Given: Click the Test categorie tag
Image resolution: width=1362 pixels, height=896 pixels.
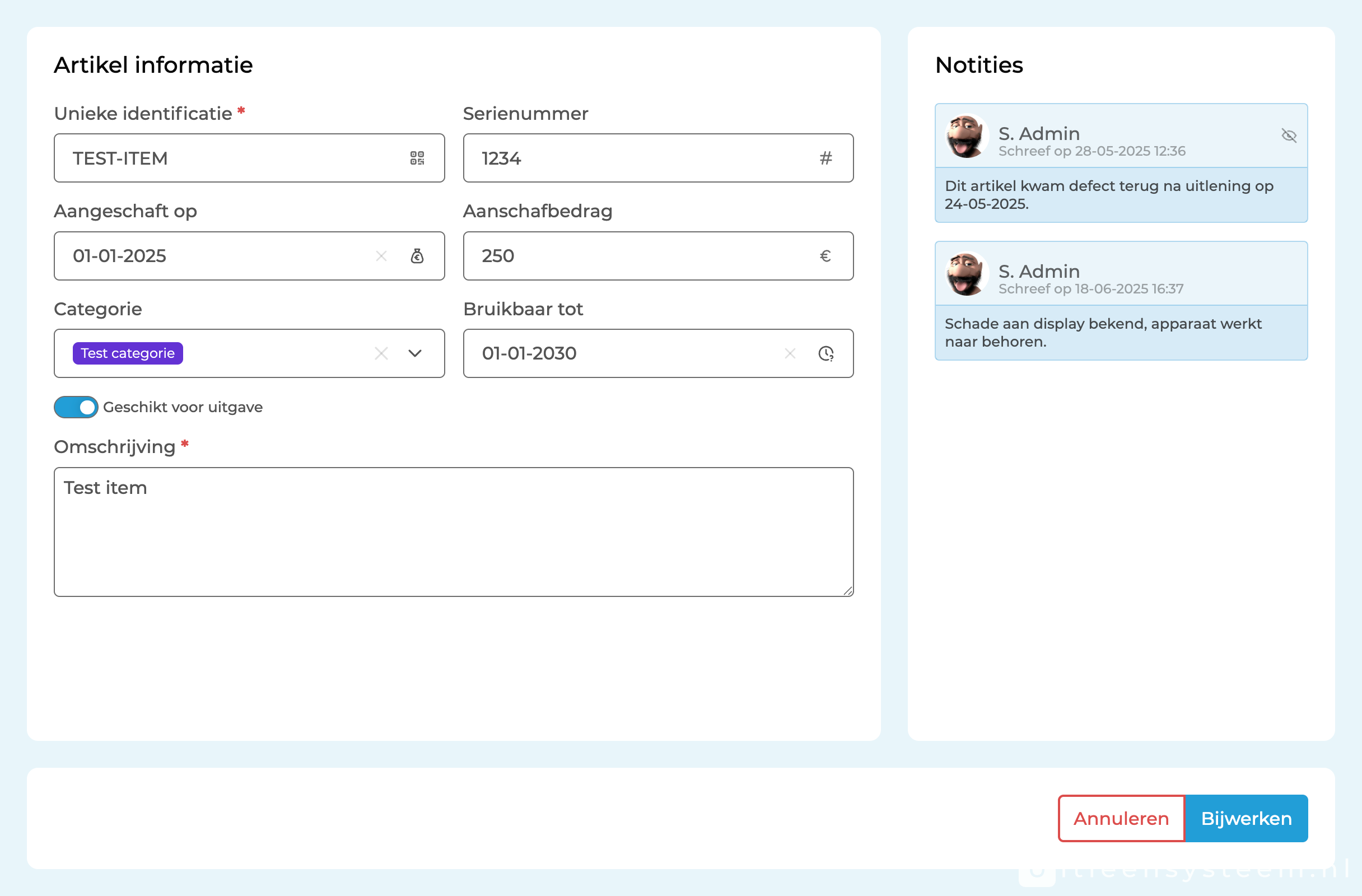Looking at the screenshot, I should 128,353.
